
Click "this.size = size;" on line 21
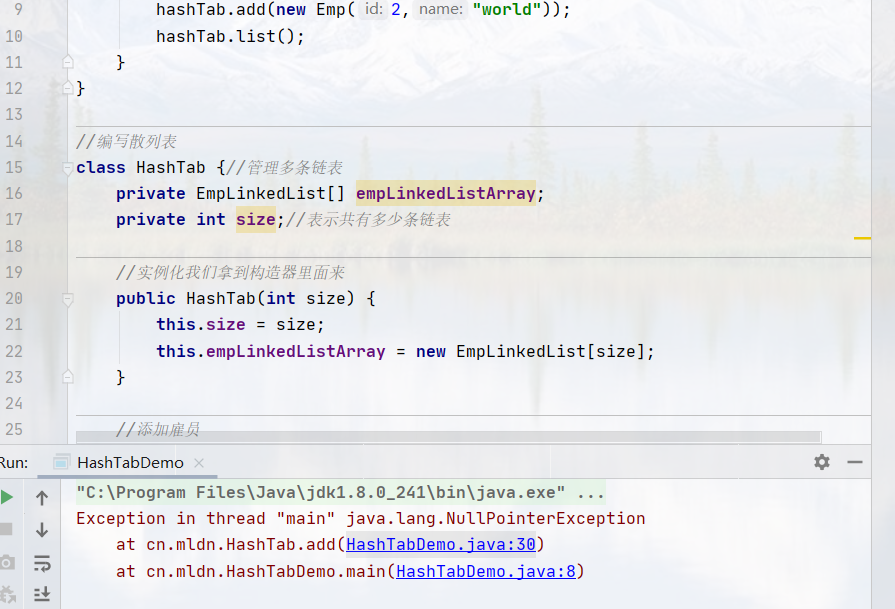[x=240, y=325]
